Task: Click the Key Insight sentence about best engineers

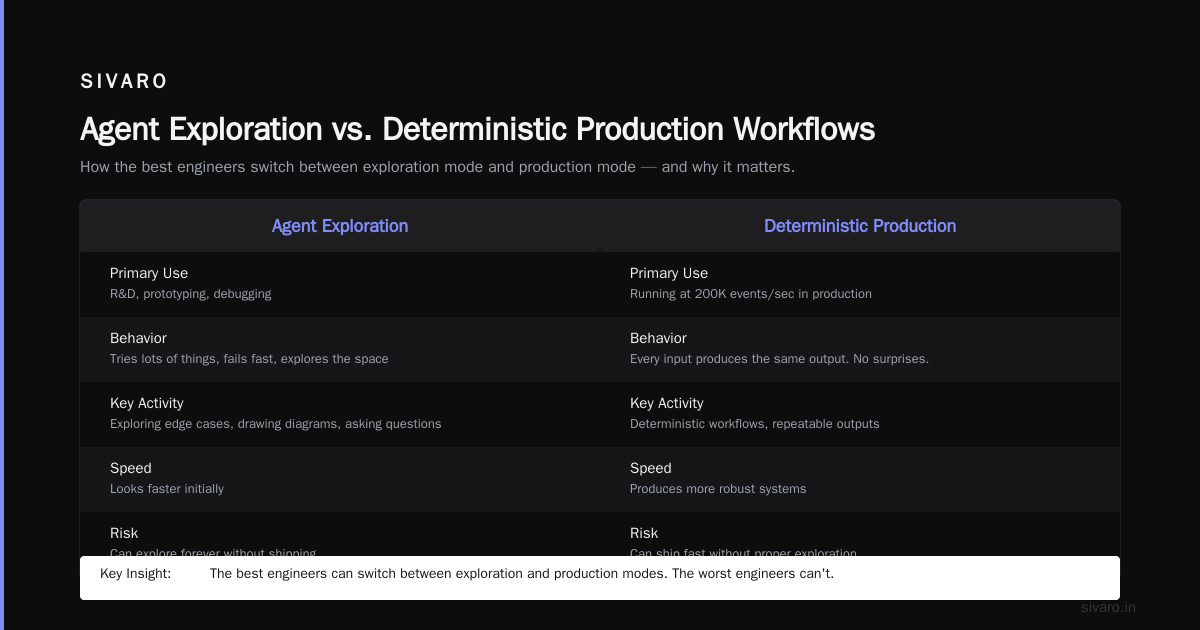Action: pyautogui.click(x=522, y=574)
